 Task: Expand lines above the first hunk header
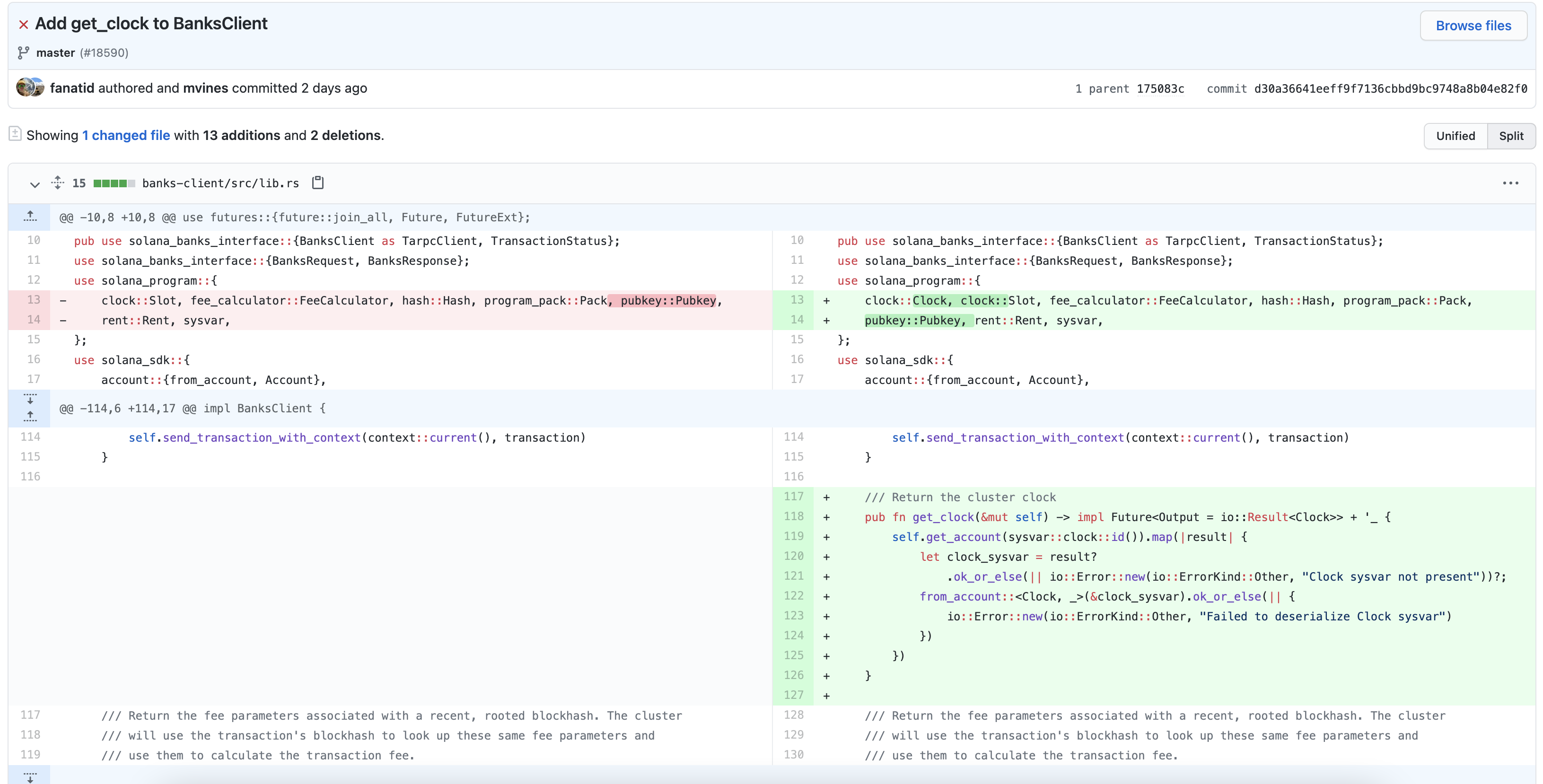coord(30,217)
